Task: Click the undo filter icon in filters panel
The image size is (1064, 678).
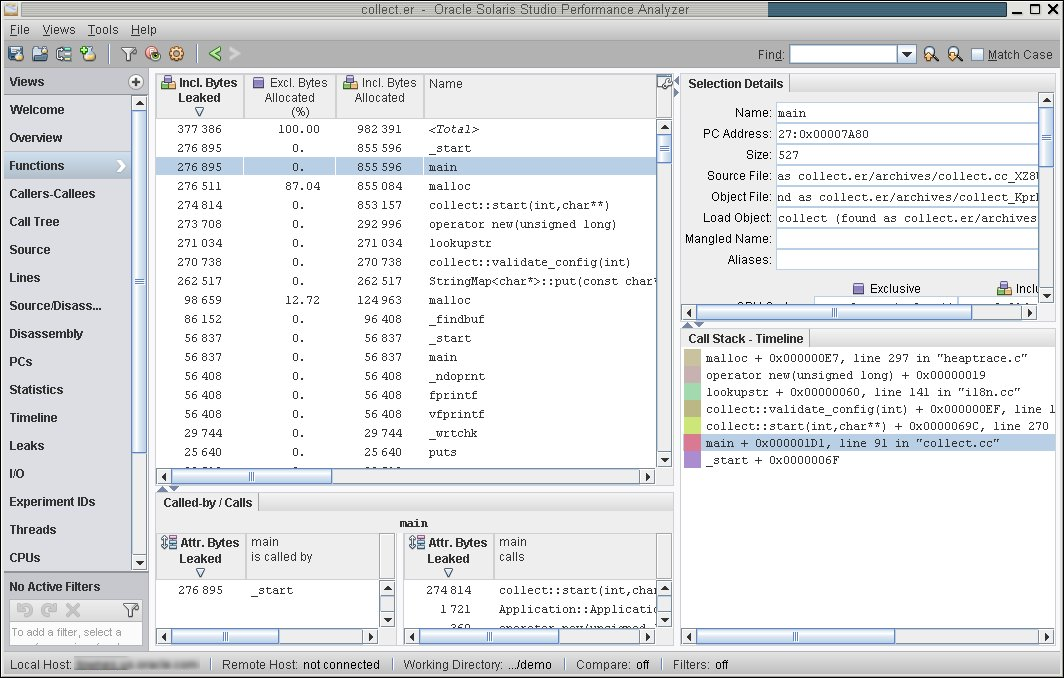Action: pos(24,610)
